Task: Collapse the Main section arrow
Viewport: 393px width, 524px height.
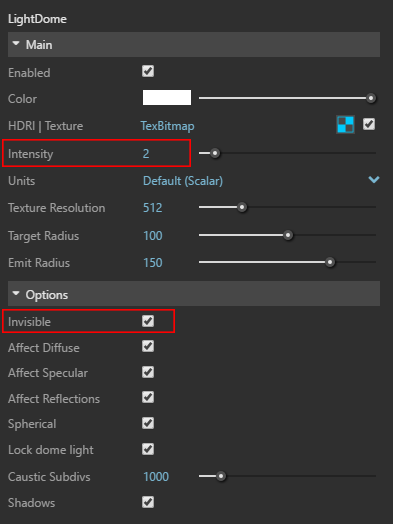Action: [16, 44]
